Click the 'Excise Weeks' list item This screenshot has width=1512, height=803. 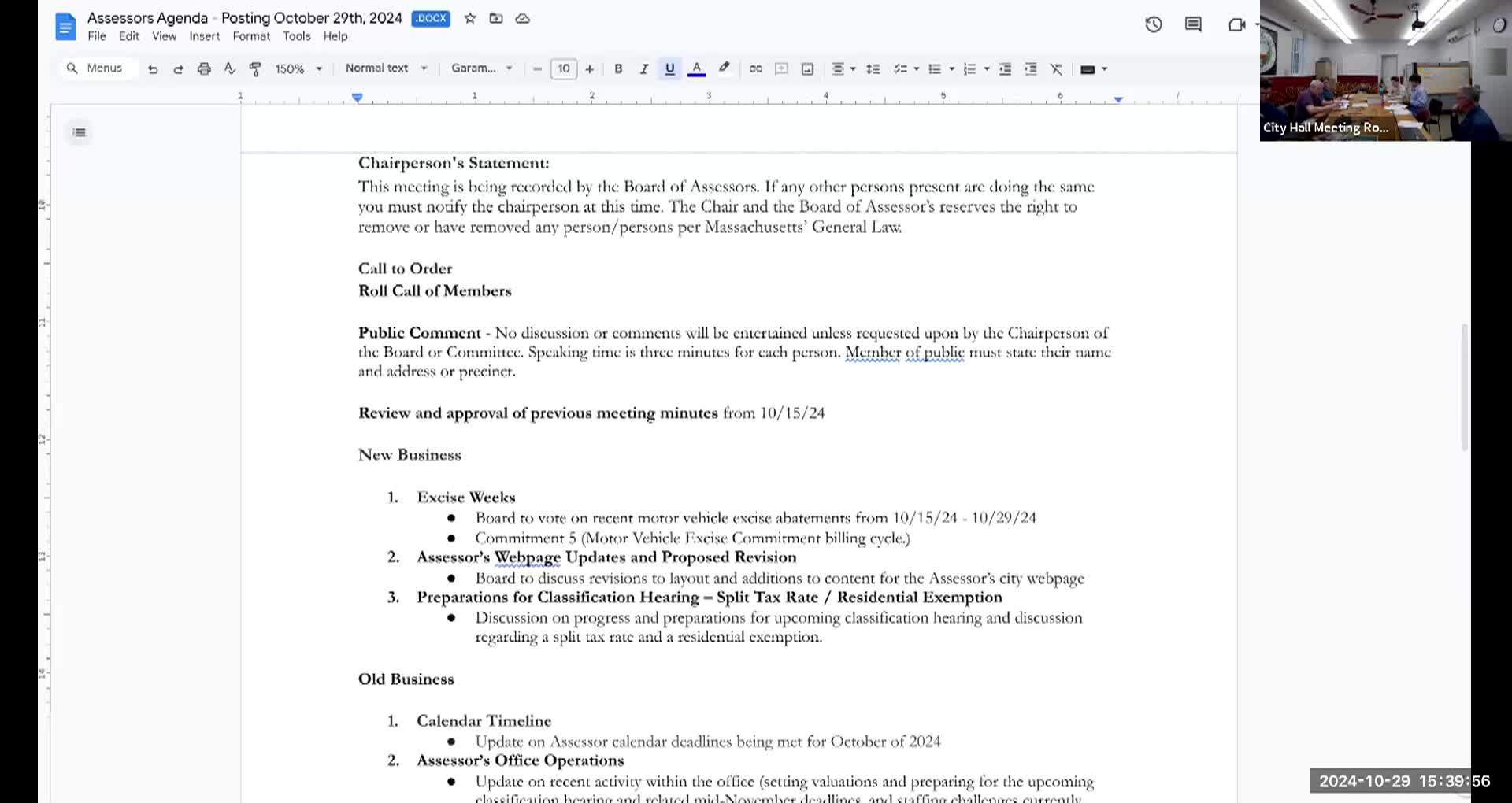point(466,498)
